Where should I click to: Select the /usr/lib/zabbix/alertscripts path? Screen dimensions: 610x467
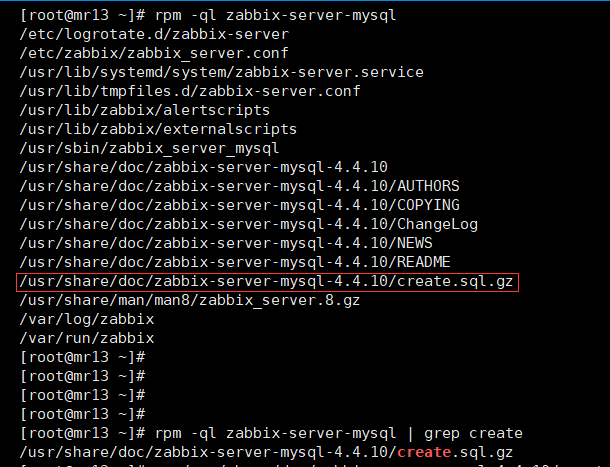point(145,111)
